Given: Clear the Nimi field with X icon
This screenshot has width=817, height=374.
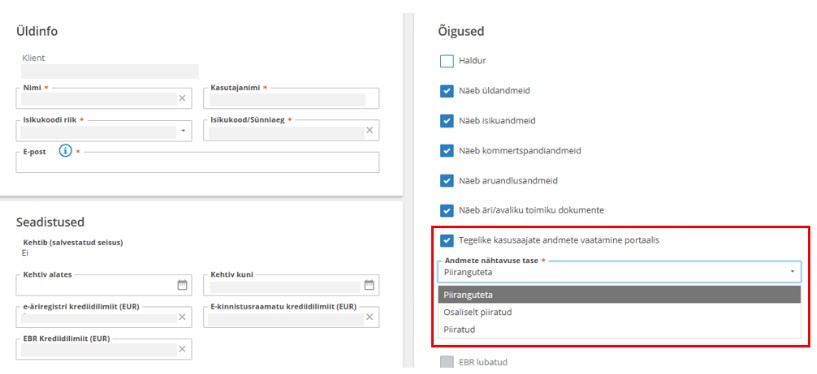Looking at the screenshot, I should pos(182,98).
